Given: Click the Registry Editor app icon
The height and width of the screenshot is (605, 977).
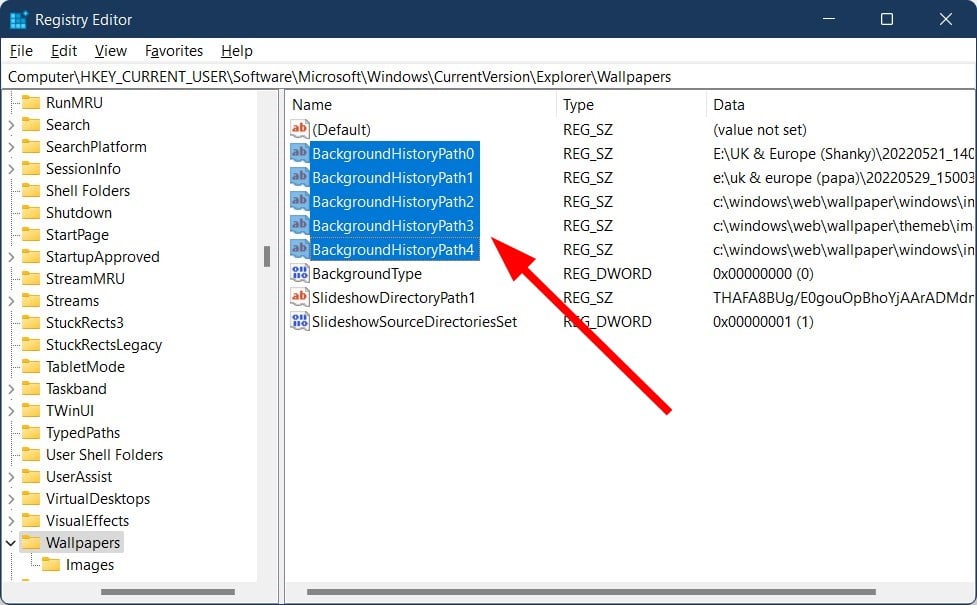Looking at the screenshot, I should (x=18, y=20).
